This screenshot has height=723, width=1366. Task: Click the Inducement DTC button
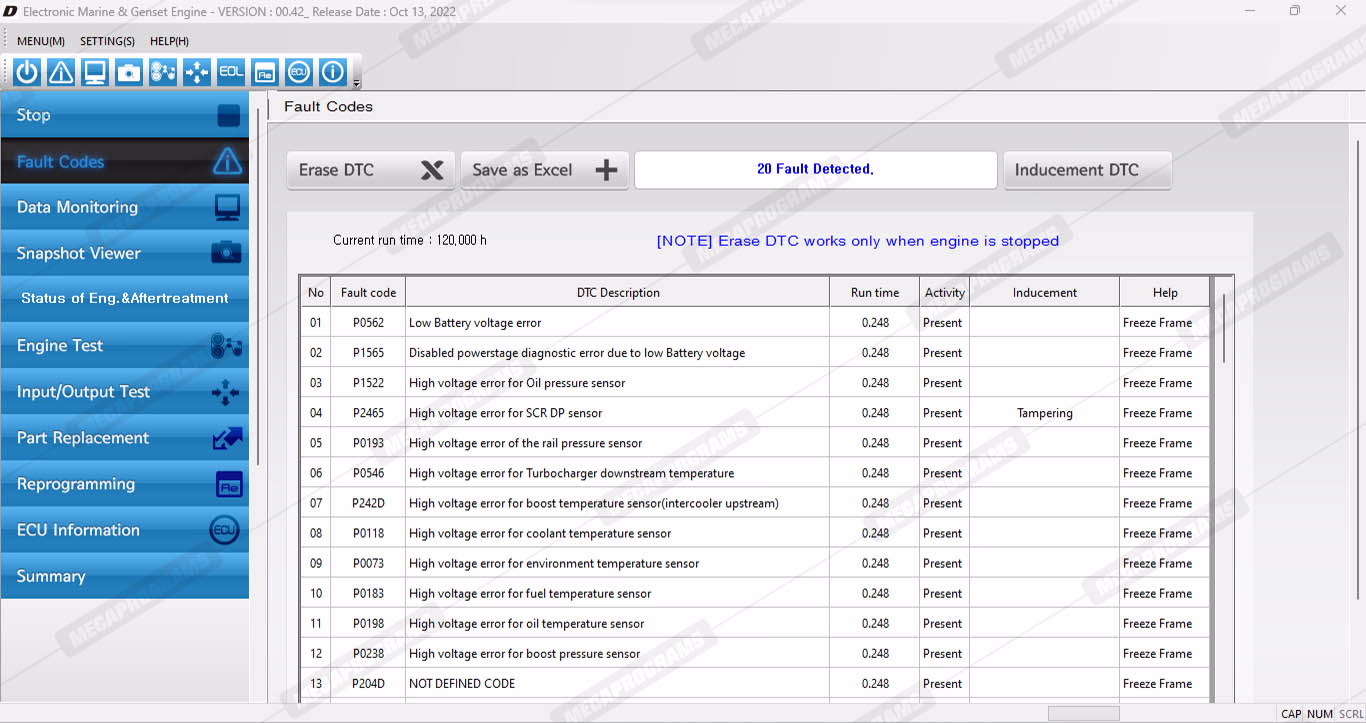(x=1087, y=170)
